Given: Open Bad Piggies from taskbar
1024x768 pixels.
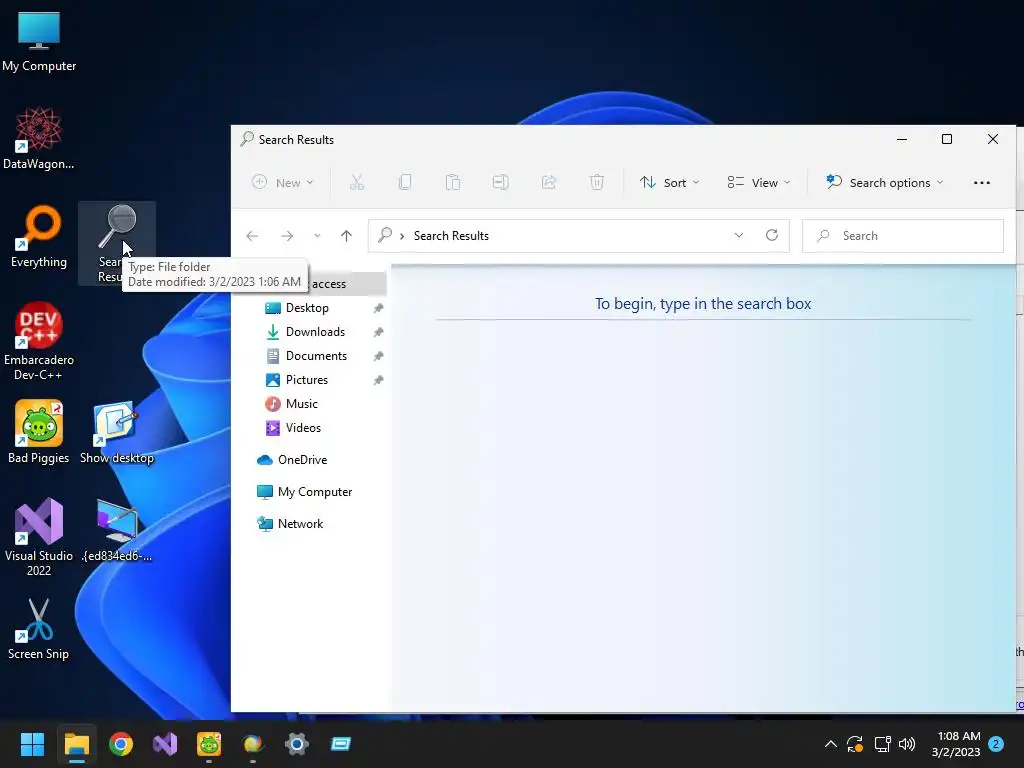Looking at the screenshot, I should (209, 744).
